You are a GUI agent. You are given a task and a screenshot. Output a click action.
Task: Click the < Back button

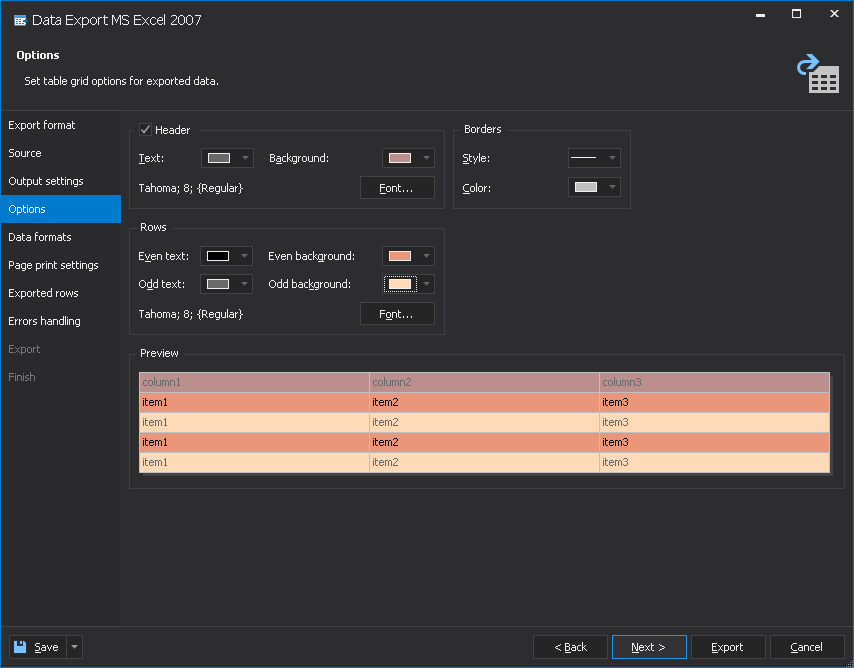pyautogui.click(x=570, y=647)
